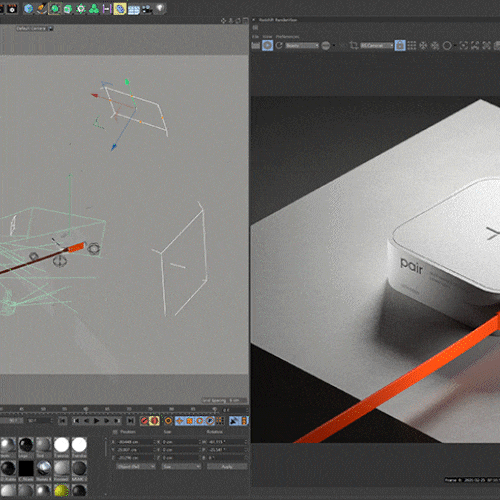
Task: Open the File menu in RenderView
Action: 255,37
